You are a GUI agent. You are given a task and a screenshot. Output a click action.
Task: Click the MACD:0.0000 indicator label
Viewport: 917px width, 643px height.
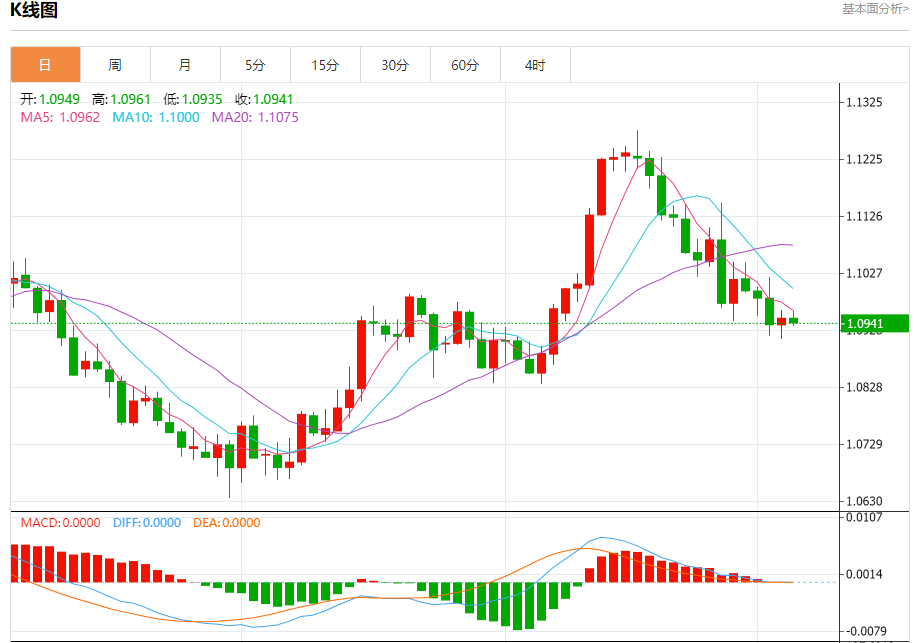[x=60, y=522]
